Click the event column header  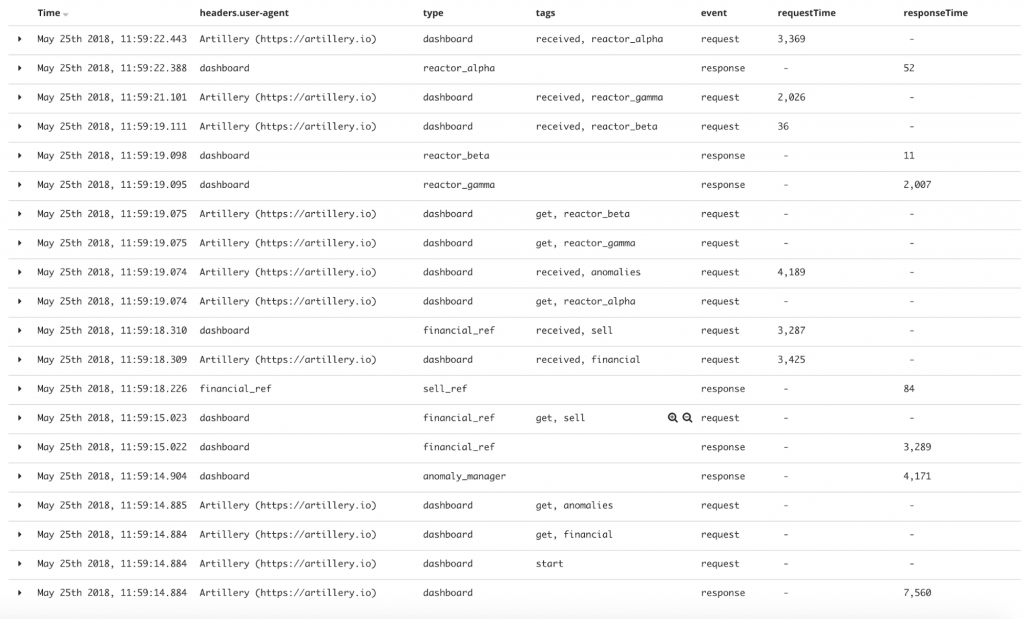click(x=714, y=14)
